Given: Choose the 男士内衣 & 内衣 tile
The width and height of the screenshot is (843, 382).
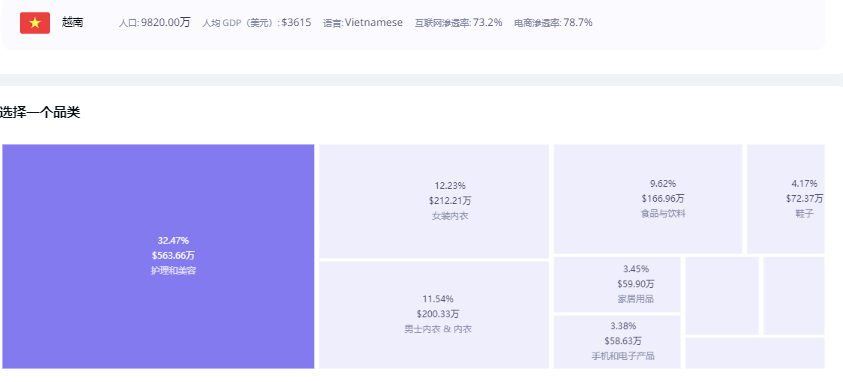Looking at the screenshot, I should coord(434,315).
